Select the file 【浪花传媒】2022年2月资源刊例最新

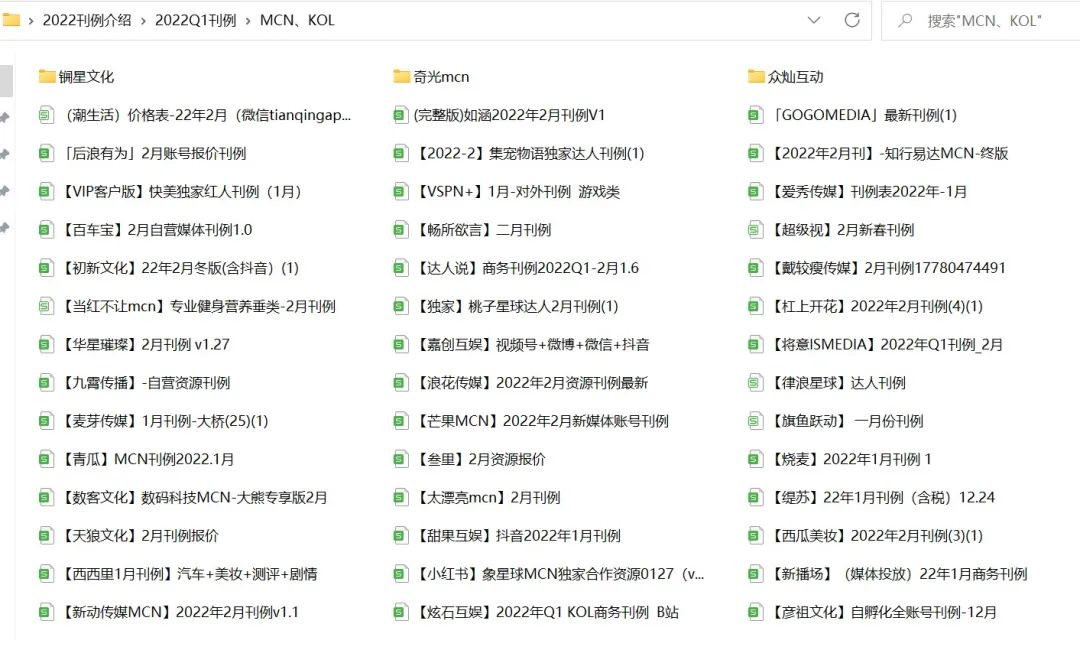(521, 383)
